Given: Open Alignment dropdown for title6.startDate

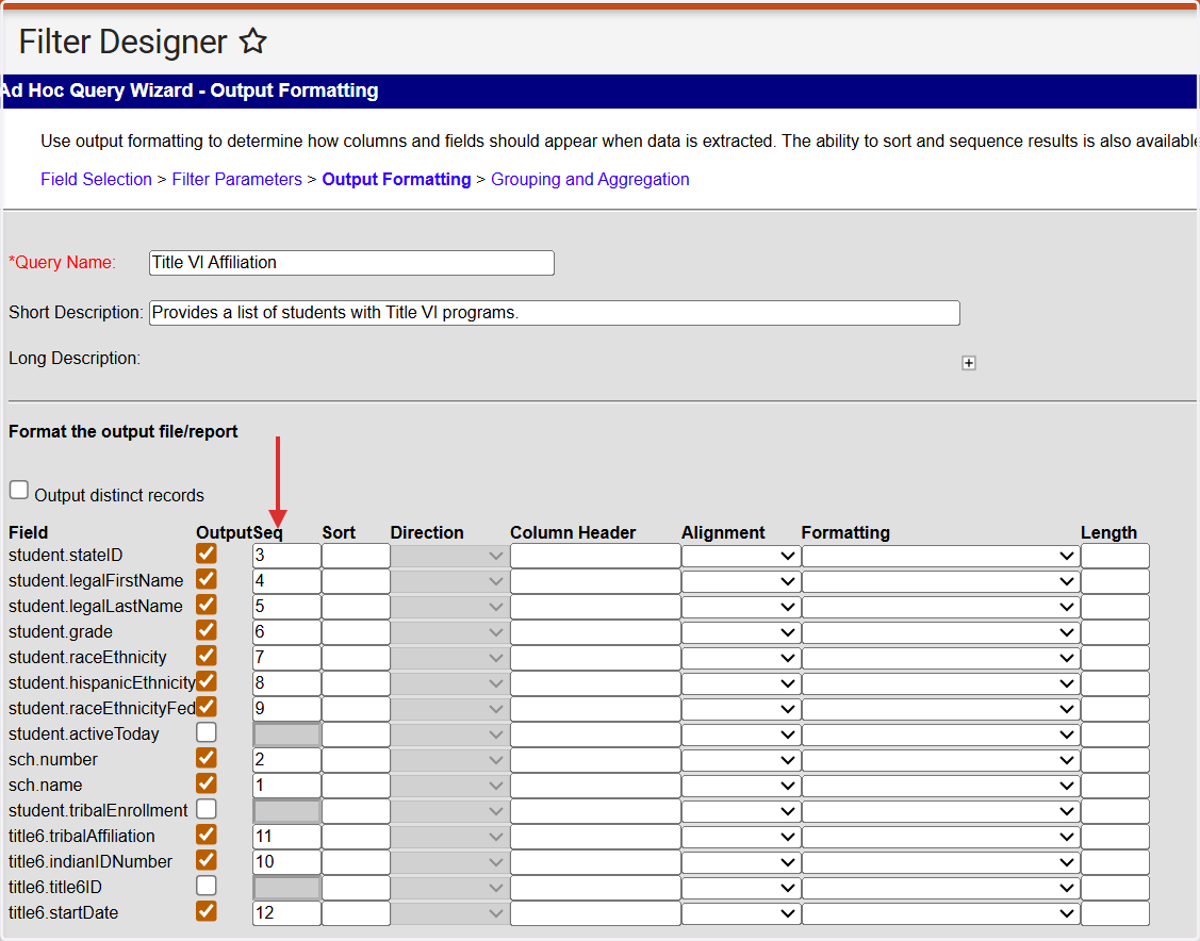Looking at the screenshot, I should tap(741, 913).
